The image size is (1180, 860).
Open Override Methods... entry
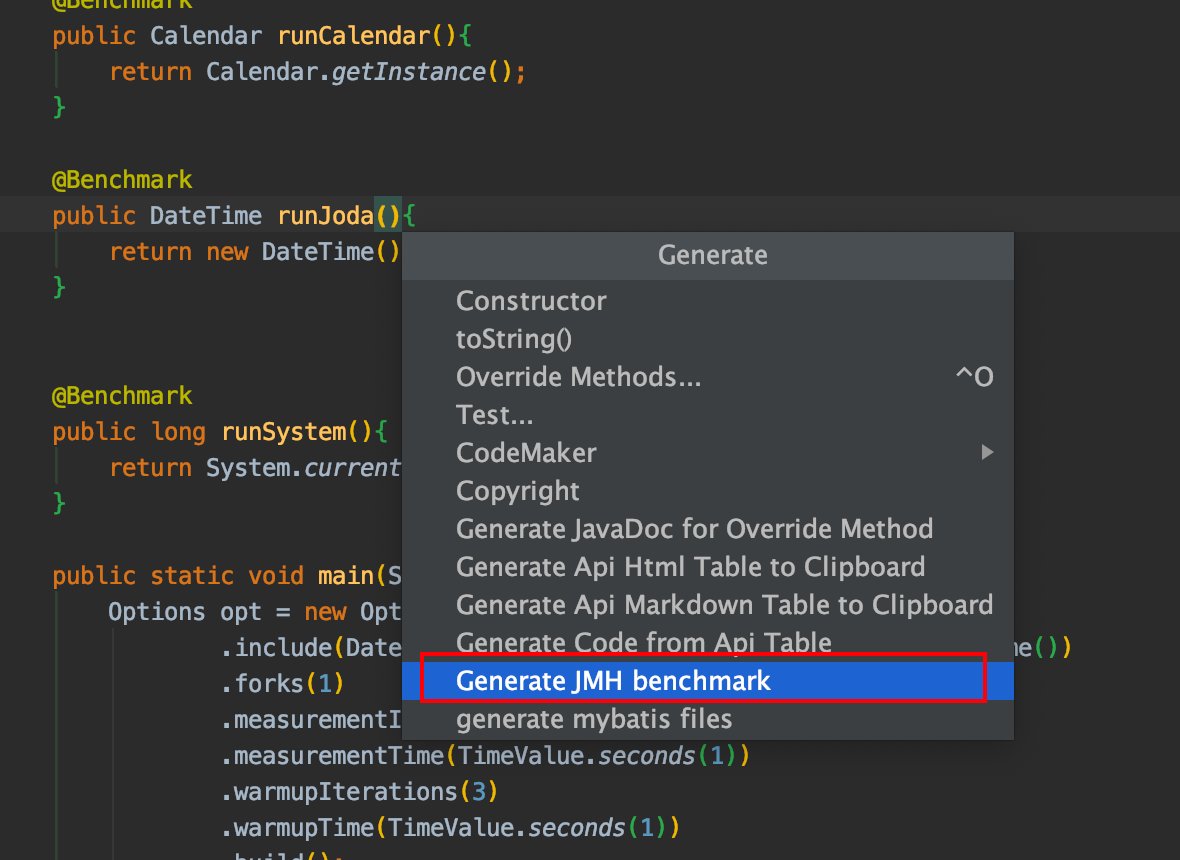coord(707,377)
